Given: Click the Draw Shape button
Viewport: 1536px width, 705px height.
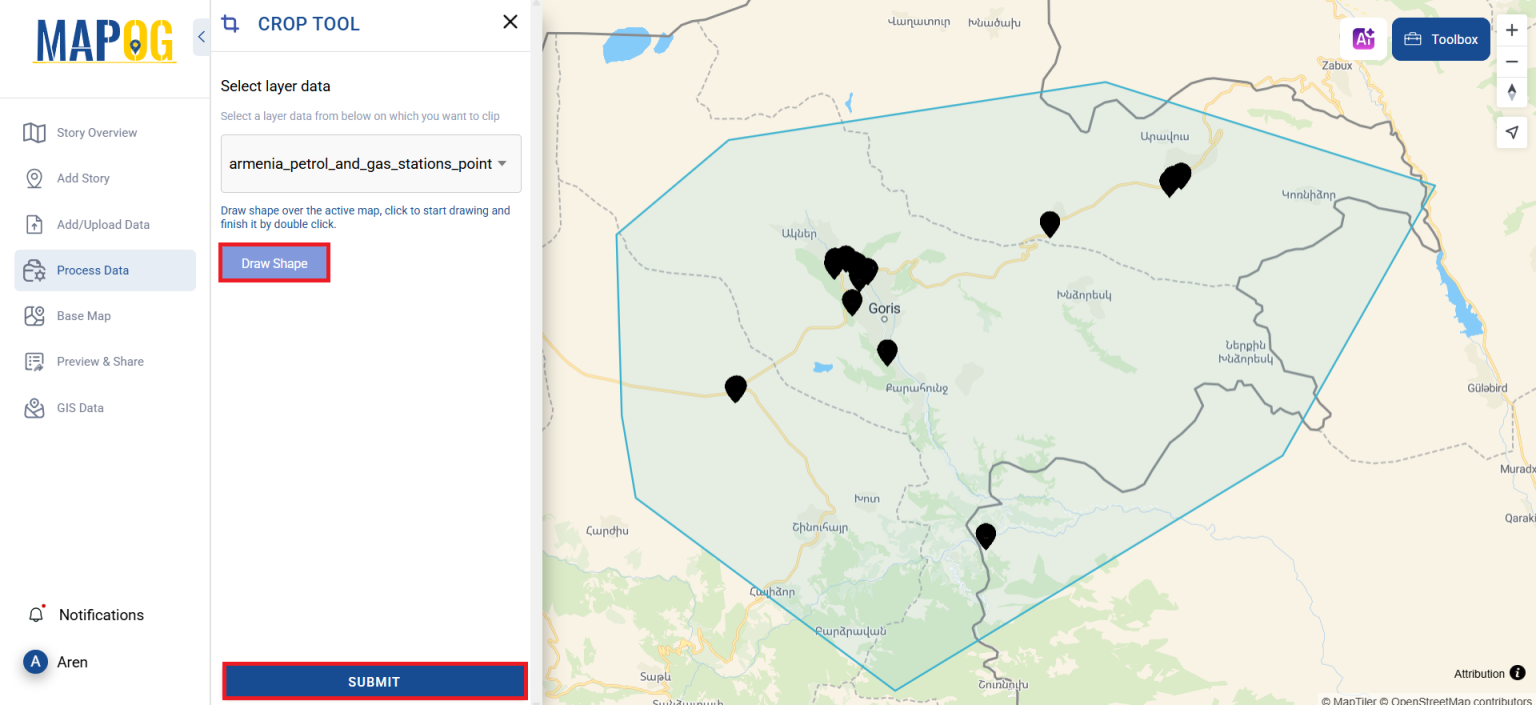Looking at the screenshot, I should [273, 262].
